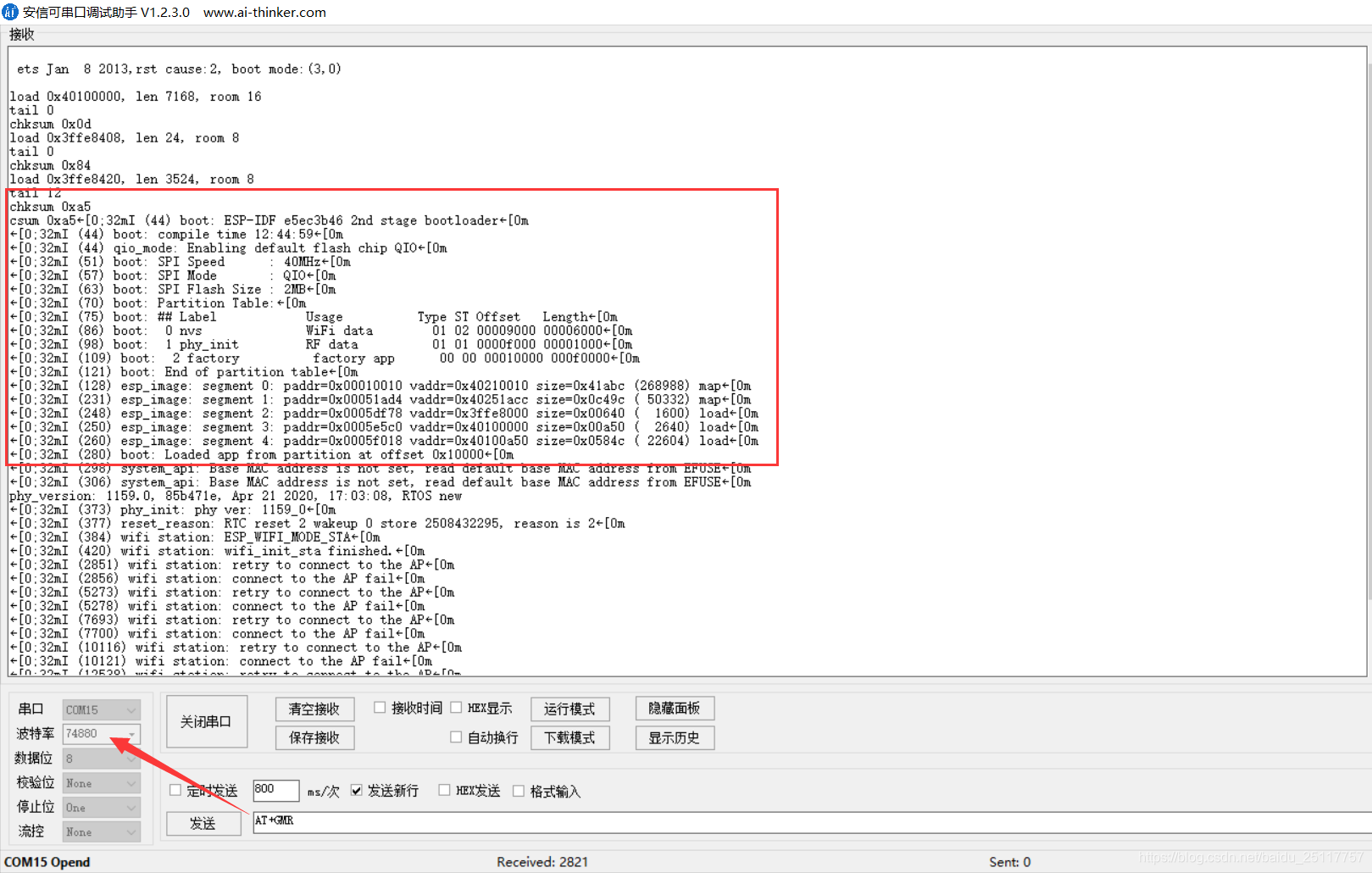Screen dimensions: 1372x873
Task: Click the 'COM15 Opend' status text
Action: click(47, 862)
